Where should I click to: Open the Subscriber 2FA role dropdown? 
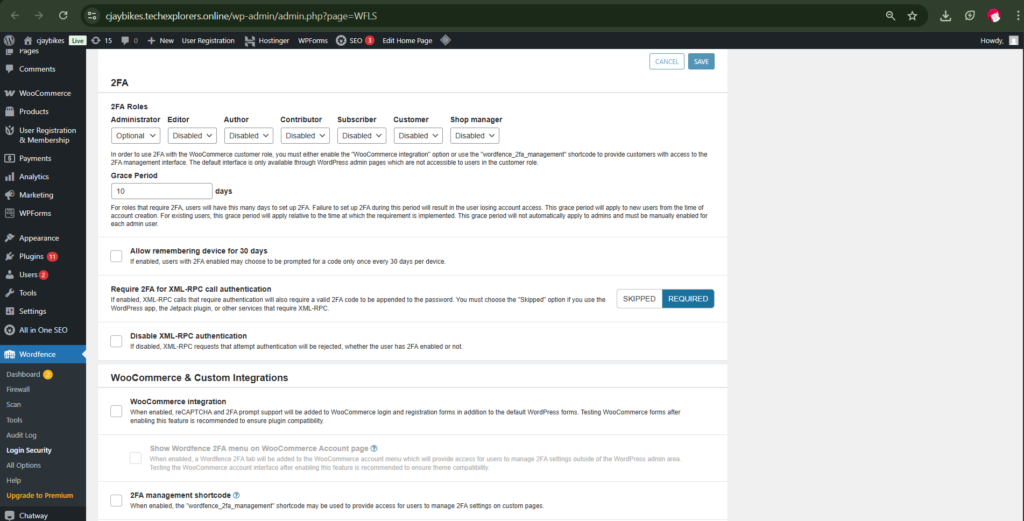click(361, 136)
